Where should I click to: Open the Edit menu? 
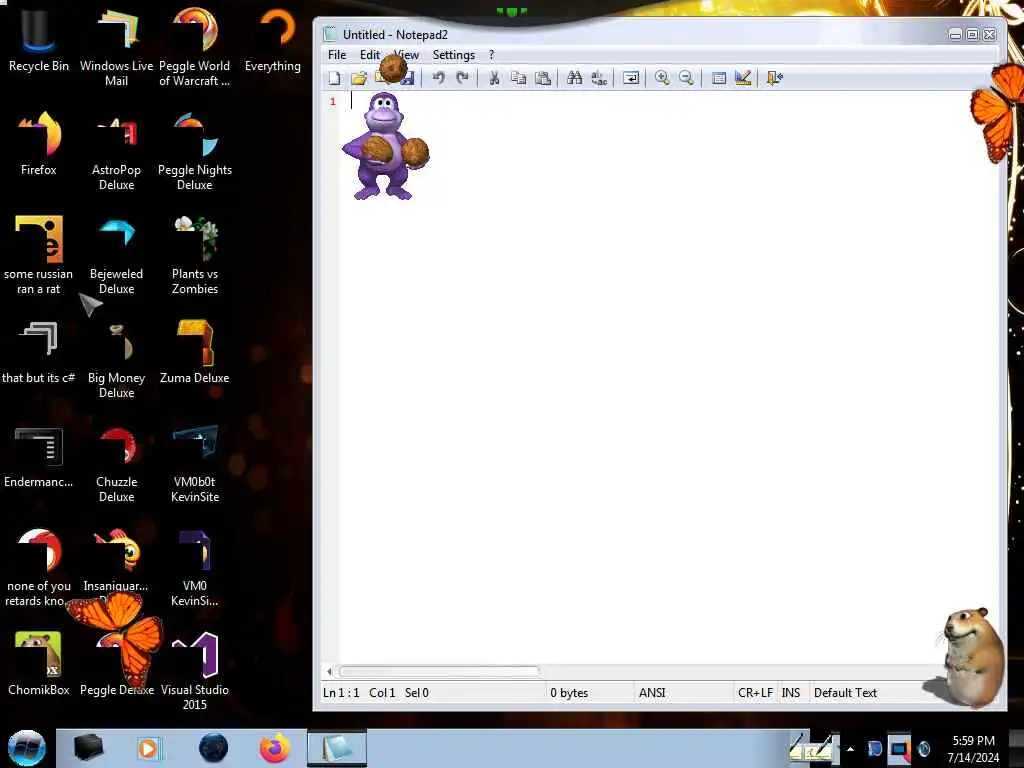(370, 55)
